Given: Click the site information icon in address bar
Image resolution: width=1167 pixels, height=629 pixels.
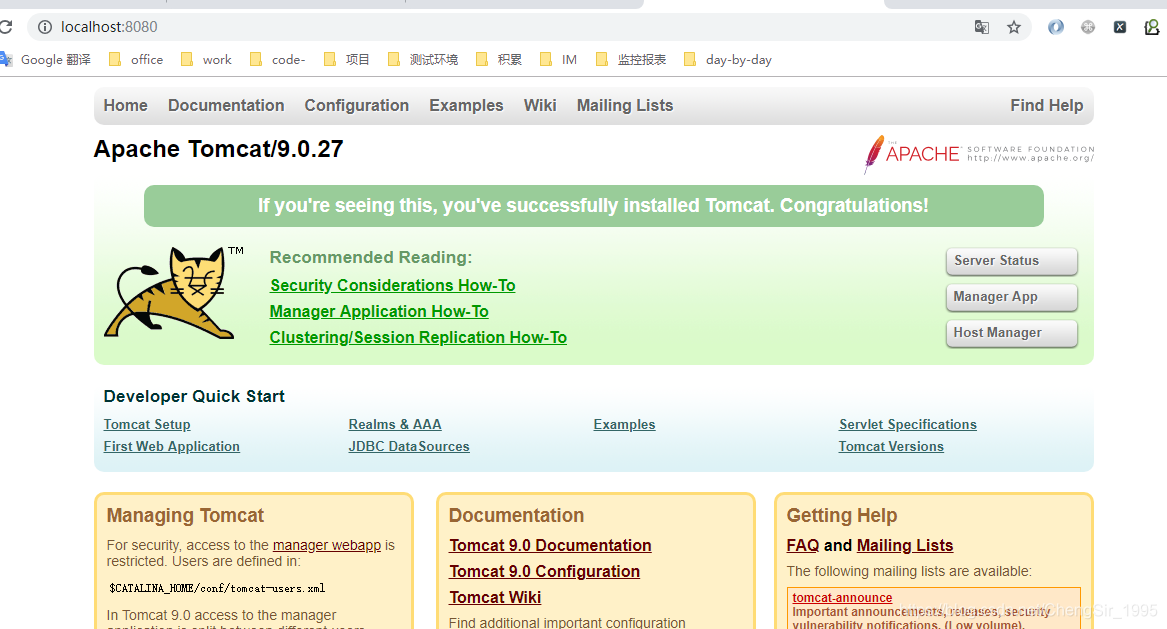Looking at the screenshot, I should (45, 28).
